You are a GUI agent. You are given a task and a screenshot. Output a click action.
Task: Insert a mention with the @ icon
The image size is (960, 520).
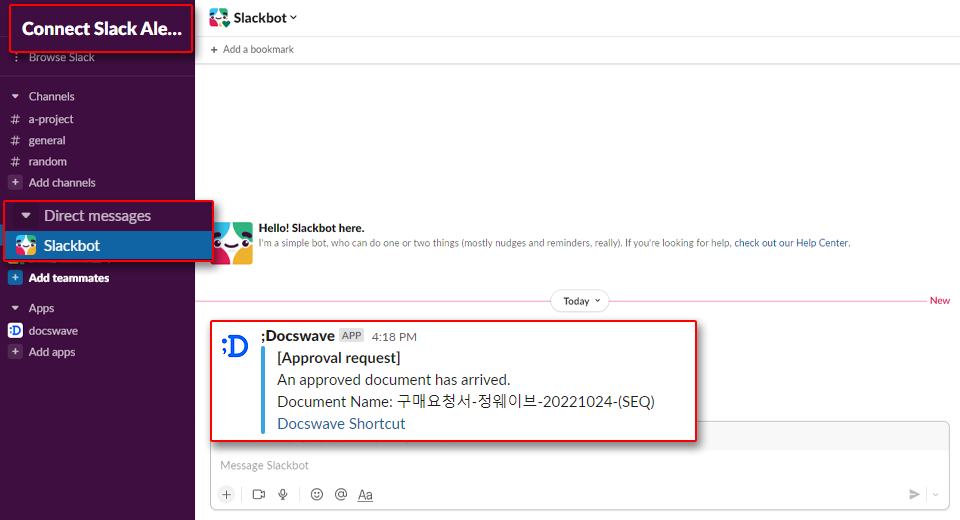341,494
